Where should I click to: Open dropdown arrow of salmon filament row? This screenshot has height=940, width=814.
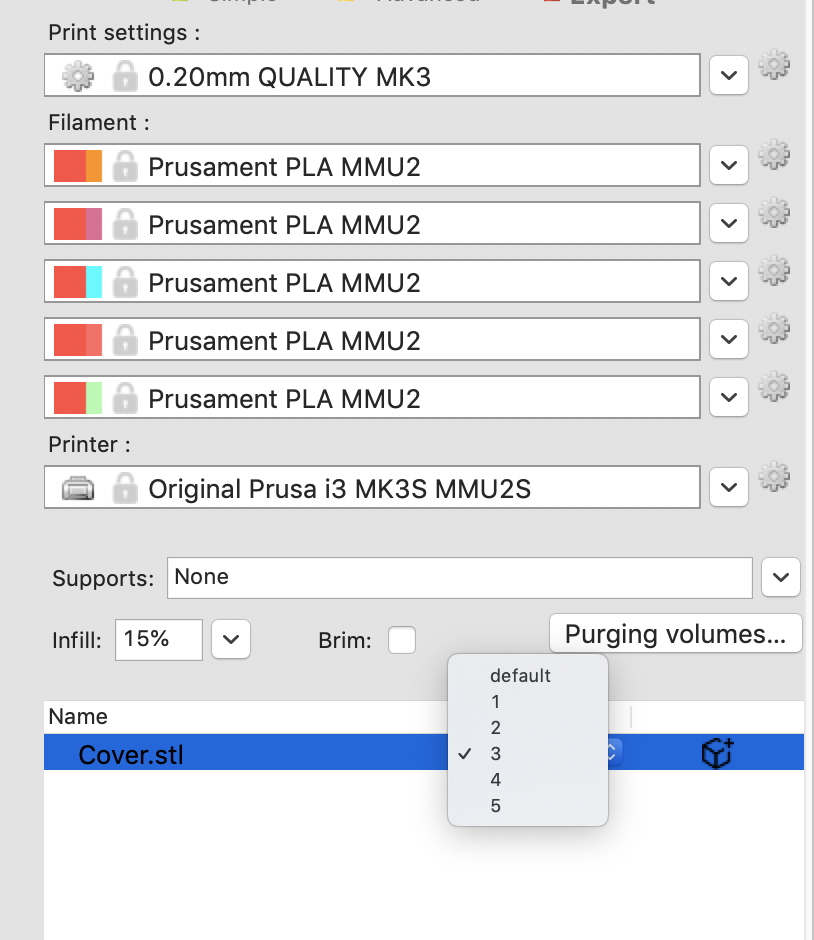[728, 339]
